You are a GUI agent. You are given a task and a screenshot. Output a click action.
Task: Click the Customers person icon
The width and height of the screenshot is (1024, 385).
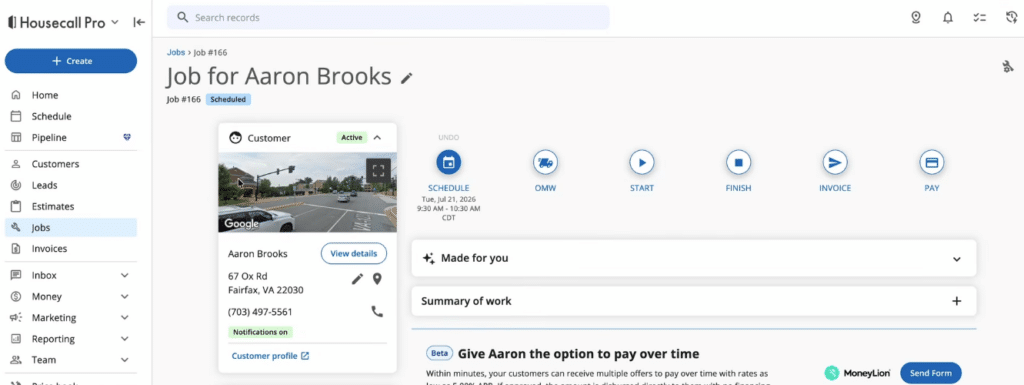pos(16,164)
